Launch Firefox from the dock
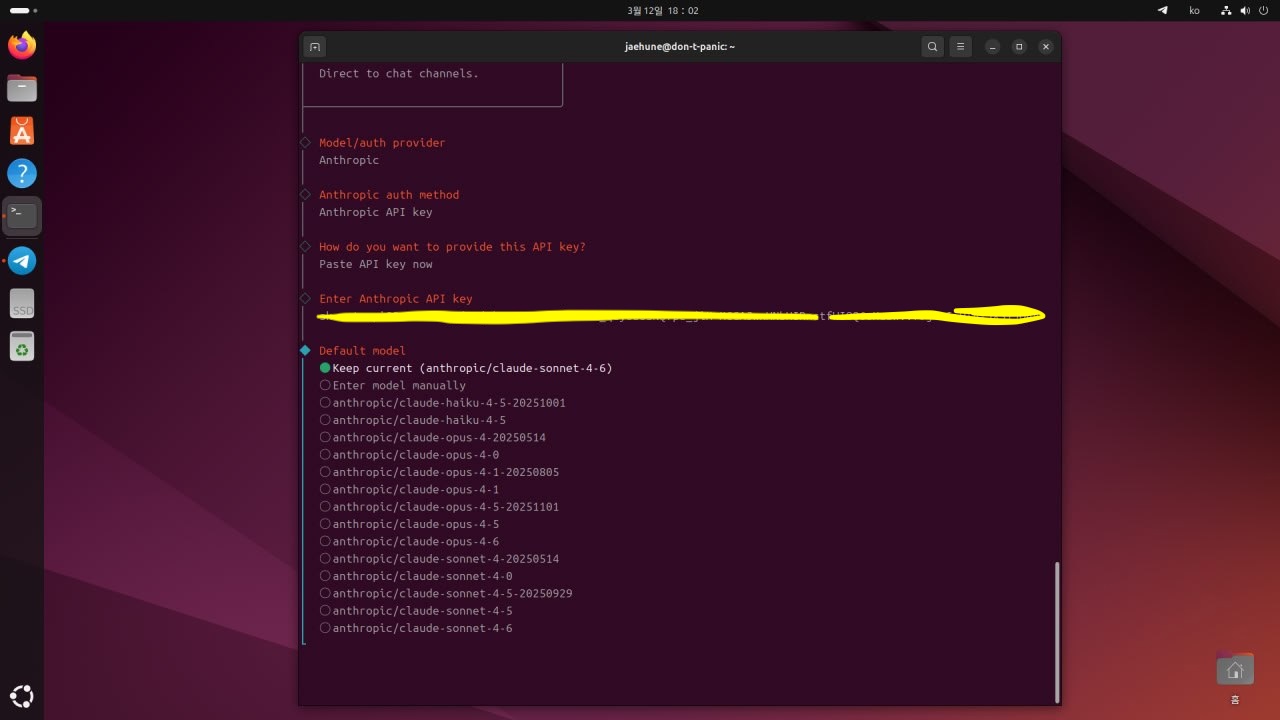1280x720 pixels. pyautogui.click(x=22, y=45)
